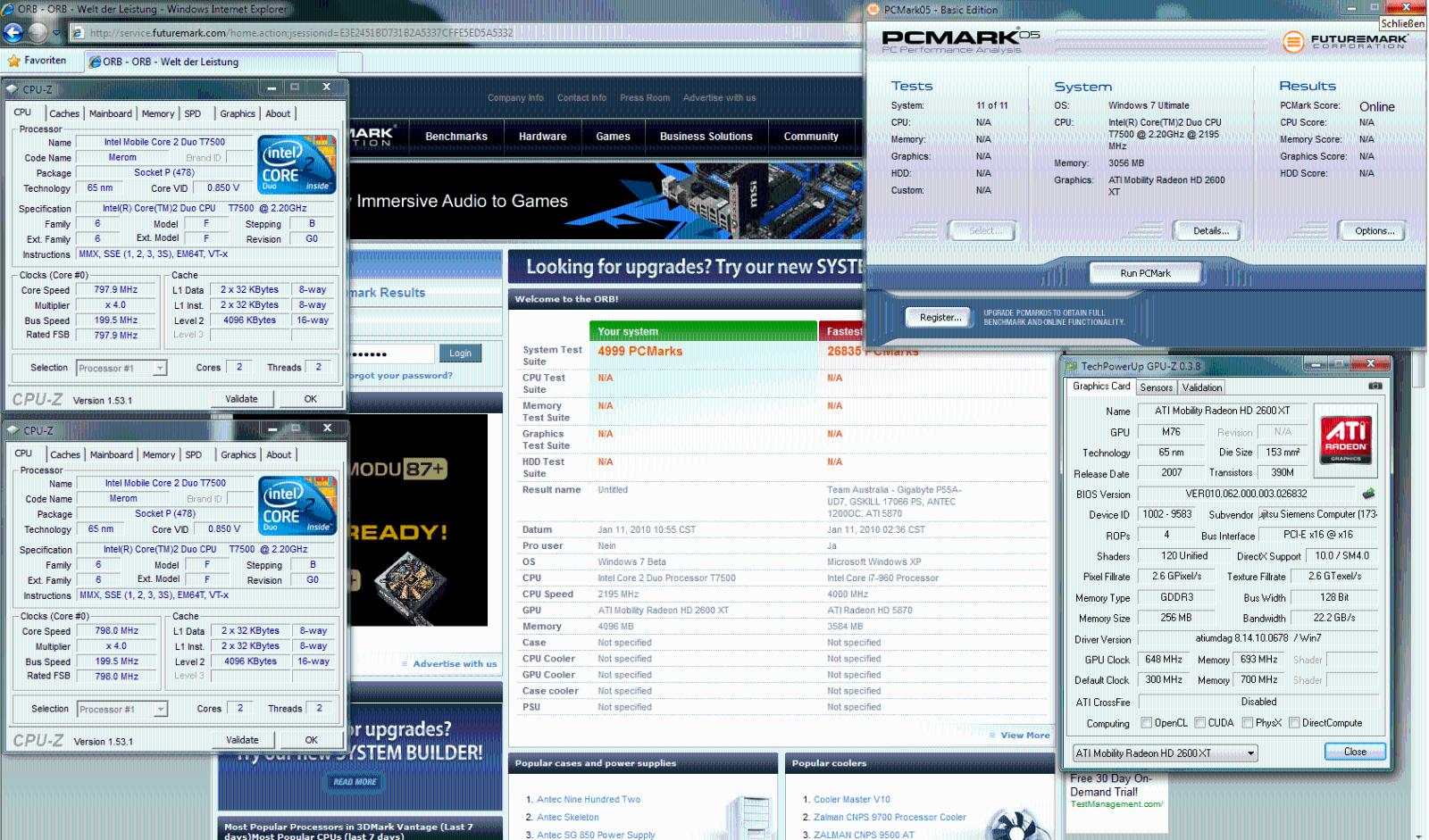Open Graphics tab in upper CPU-Z
1429x840 pixels.
pos(238,114)
